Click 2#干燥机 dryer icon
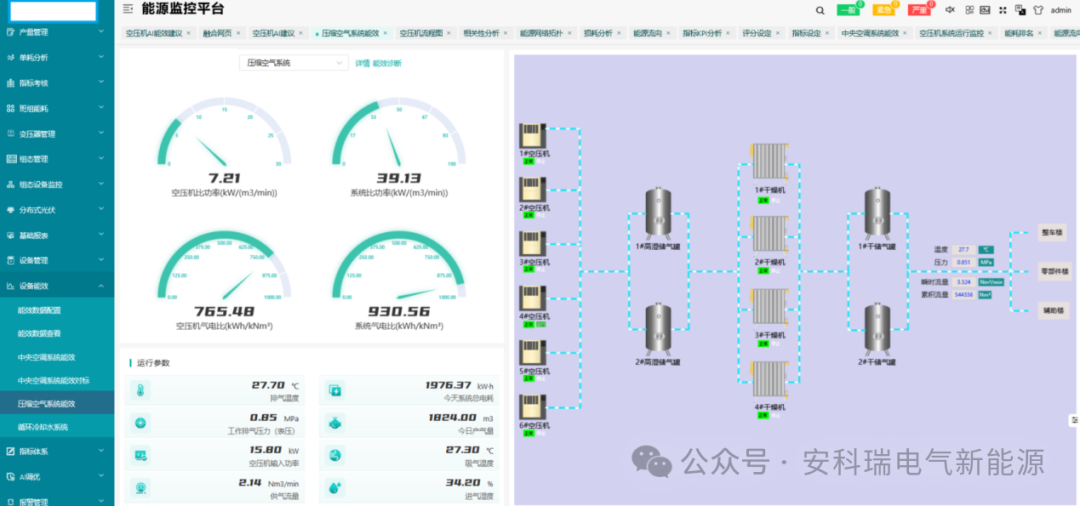 (769, 235)
